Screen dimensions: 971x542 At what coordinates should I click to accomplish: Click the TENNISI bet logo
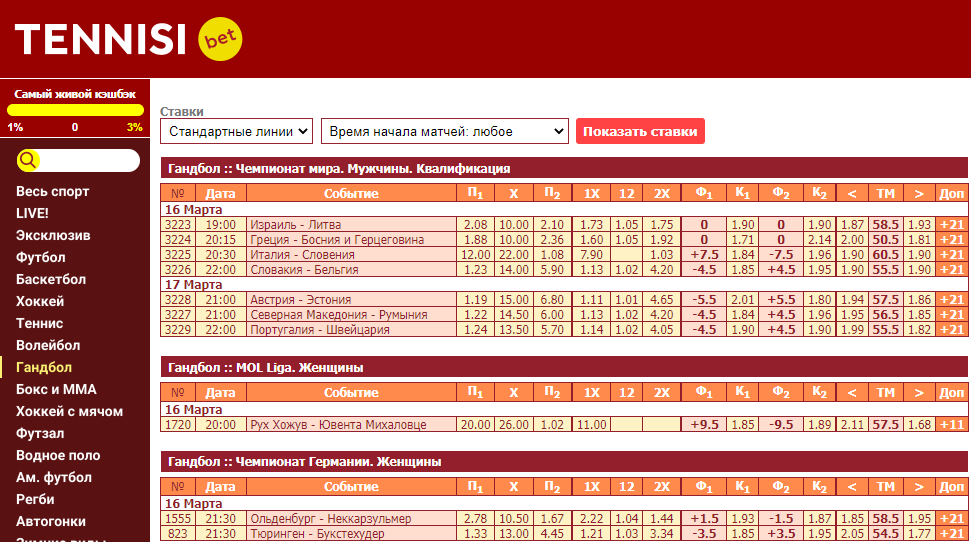(x=128, y=40)
